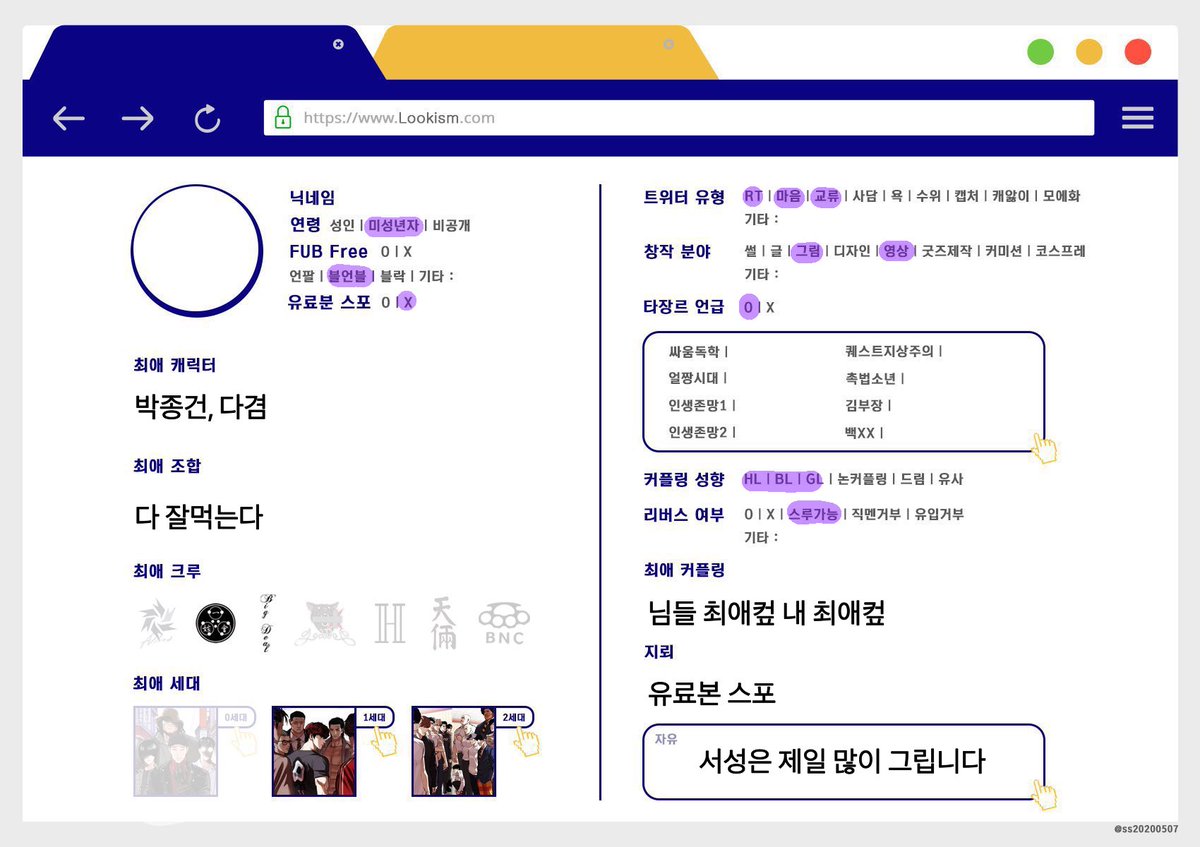Click the hand pointer on 2세대 label
Screen dimensions: 1200x847
pyautogui.click(x=526, y=741)
